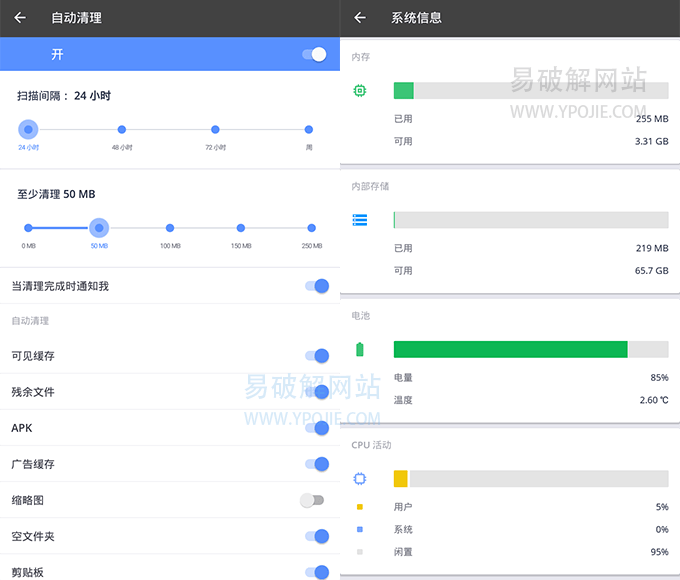The image size is (680, 580).
Task: Click the 219 MB storage used value
Action: (652, 248)
